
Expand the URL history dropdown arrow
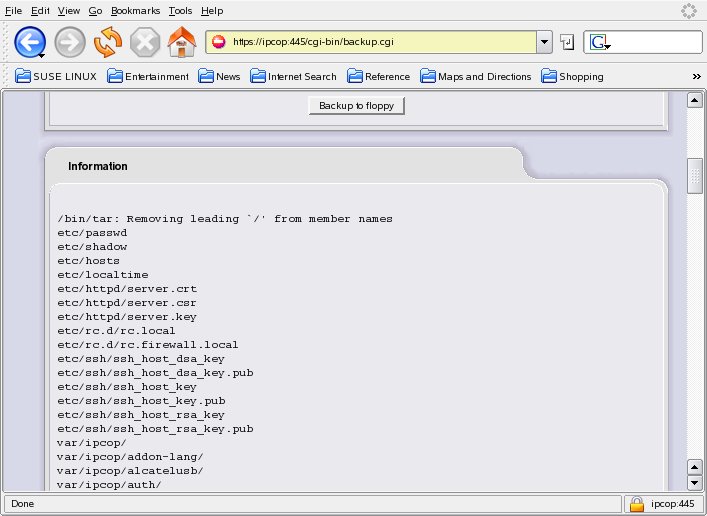[544, 42]
